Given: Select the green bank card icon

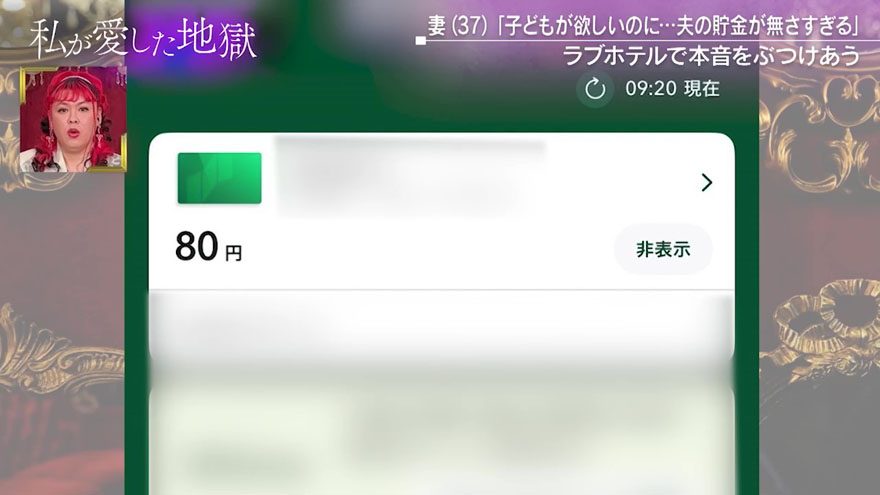Looking at the screenshot, I should 219,178.
